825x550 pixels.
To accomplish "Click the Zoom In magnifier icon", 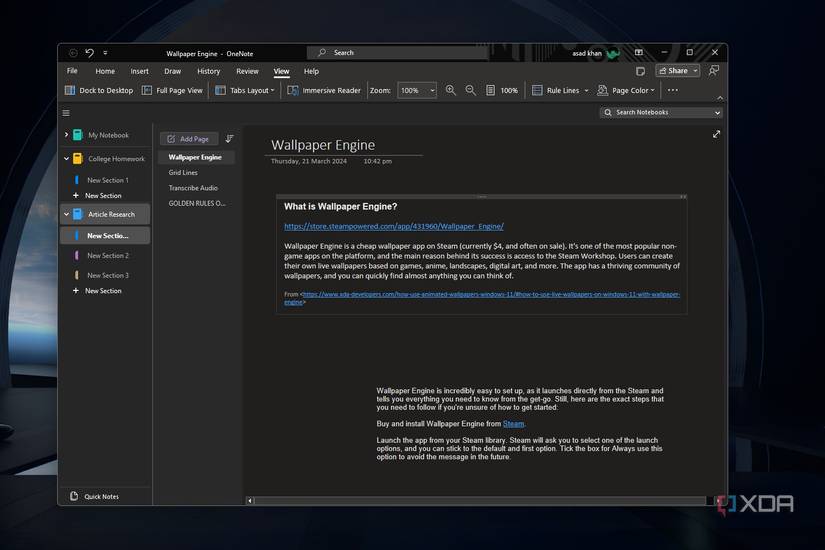I will [x=450, y=90].
